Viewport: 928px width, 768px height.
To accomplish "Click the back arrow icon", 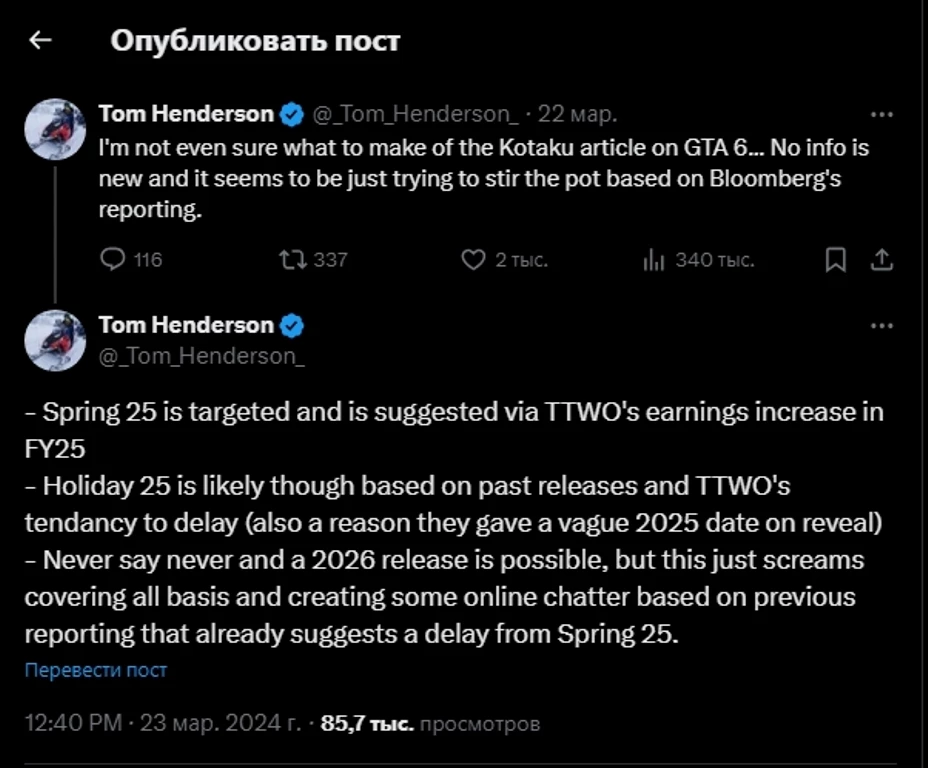I will tap(40, 40).
